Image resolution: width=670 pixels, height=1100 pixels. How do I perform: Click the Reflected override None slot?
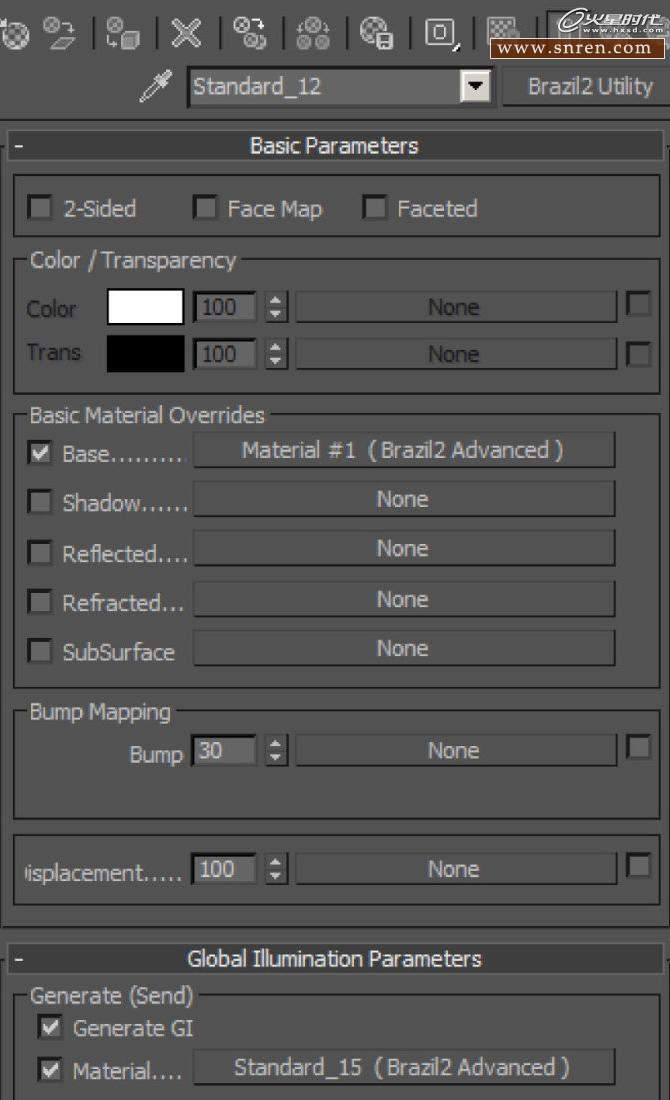coord(404,549)
